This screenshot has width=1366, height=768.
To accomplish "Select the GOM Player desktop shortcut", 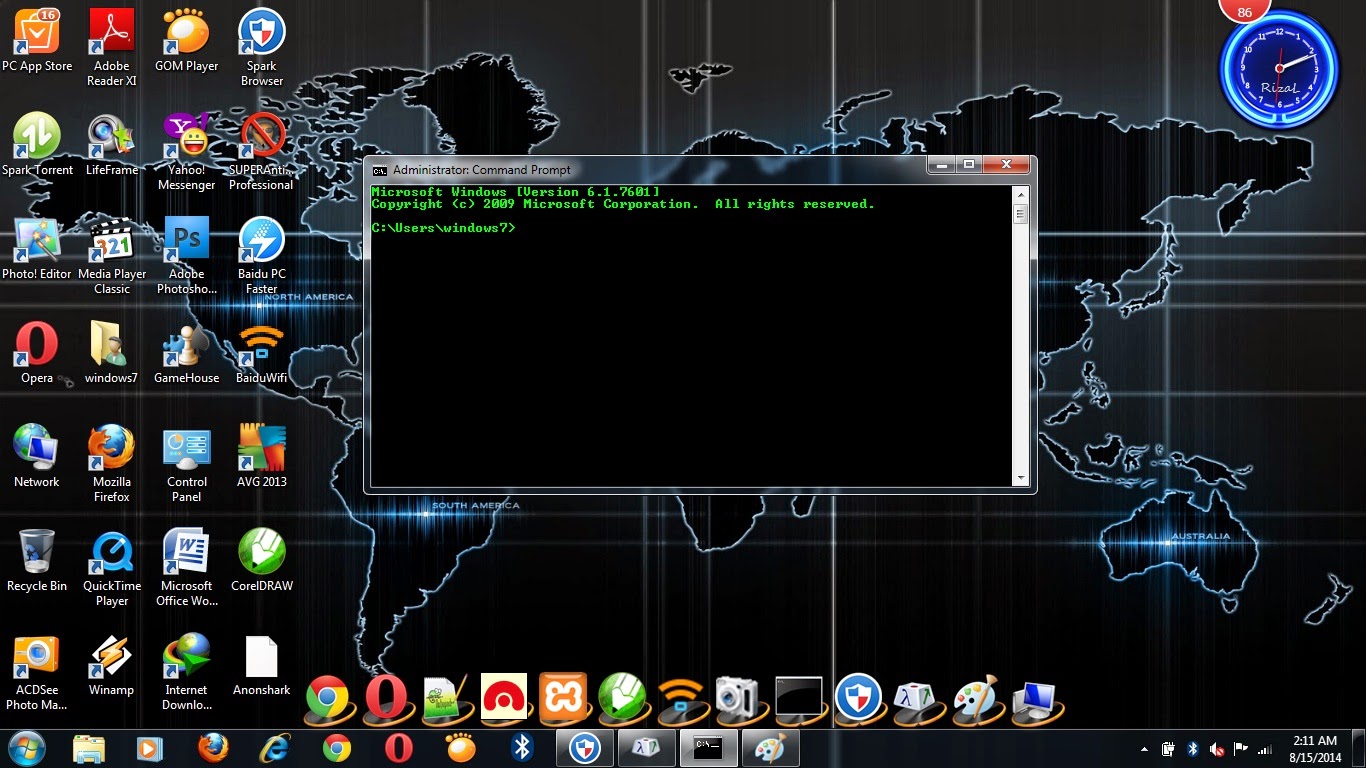I will click(187, 42).
